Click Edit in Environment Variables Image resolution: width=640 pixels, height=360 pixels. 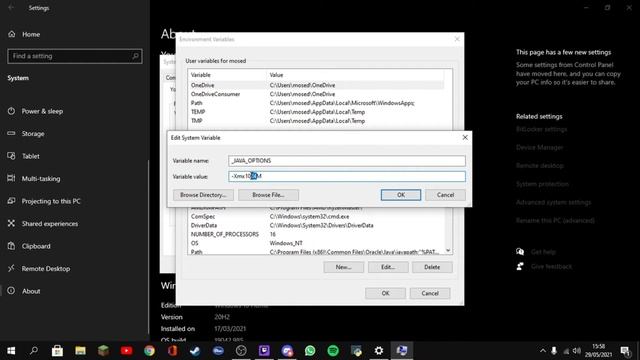pyautogui.click(x=388, y=267)
